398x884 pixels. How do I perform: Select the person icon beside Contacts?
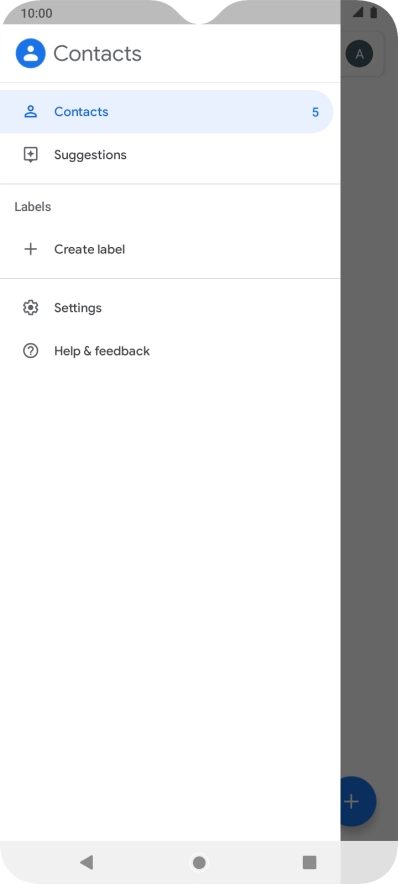point(30,112)
